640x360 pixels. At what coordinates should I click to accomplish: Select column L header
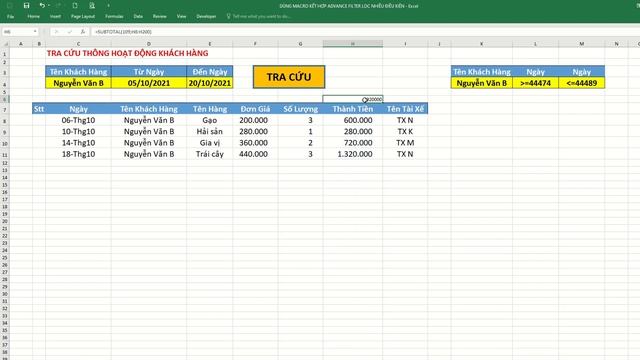[535, 44]
